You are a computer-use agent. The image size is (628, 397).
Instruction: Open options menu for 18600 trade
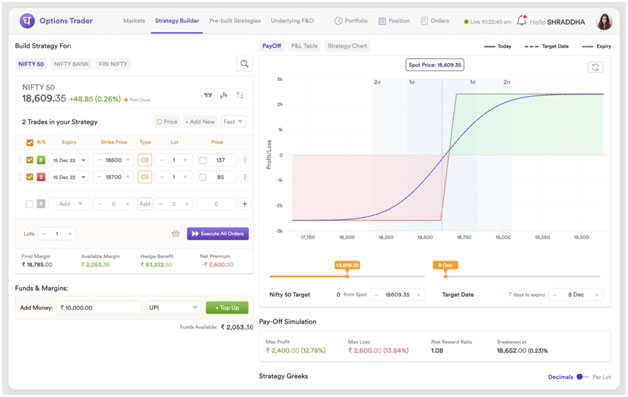245,160
